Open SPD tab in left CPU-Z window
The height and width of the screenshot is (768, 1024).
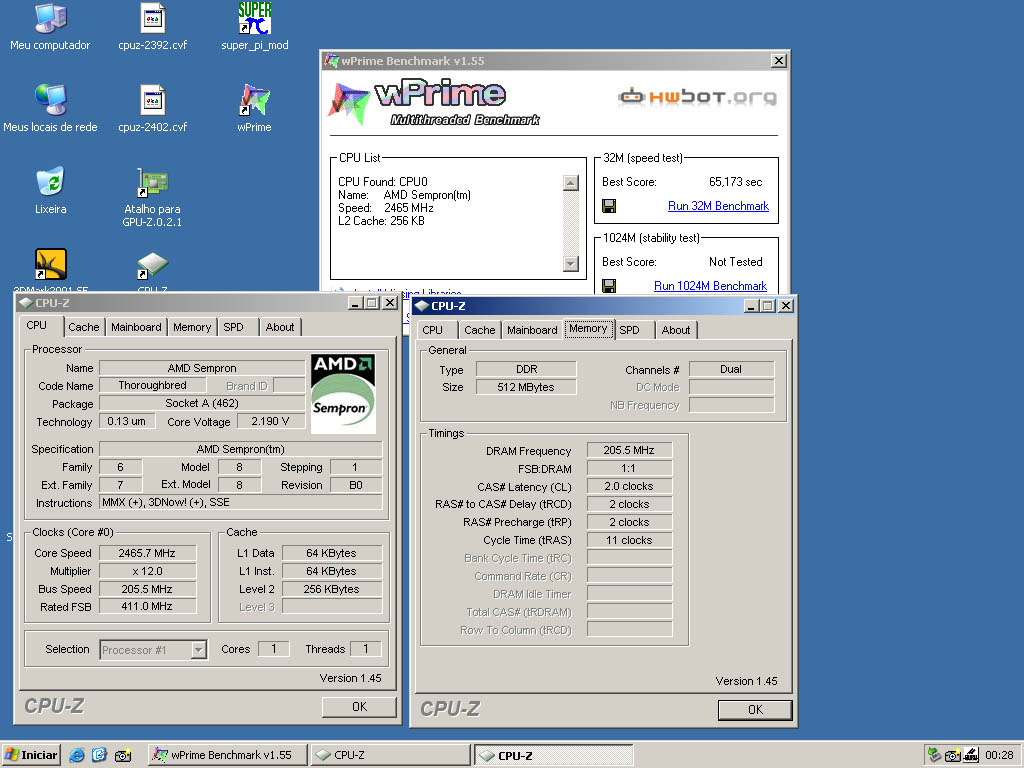(x=233, y=327)
